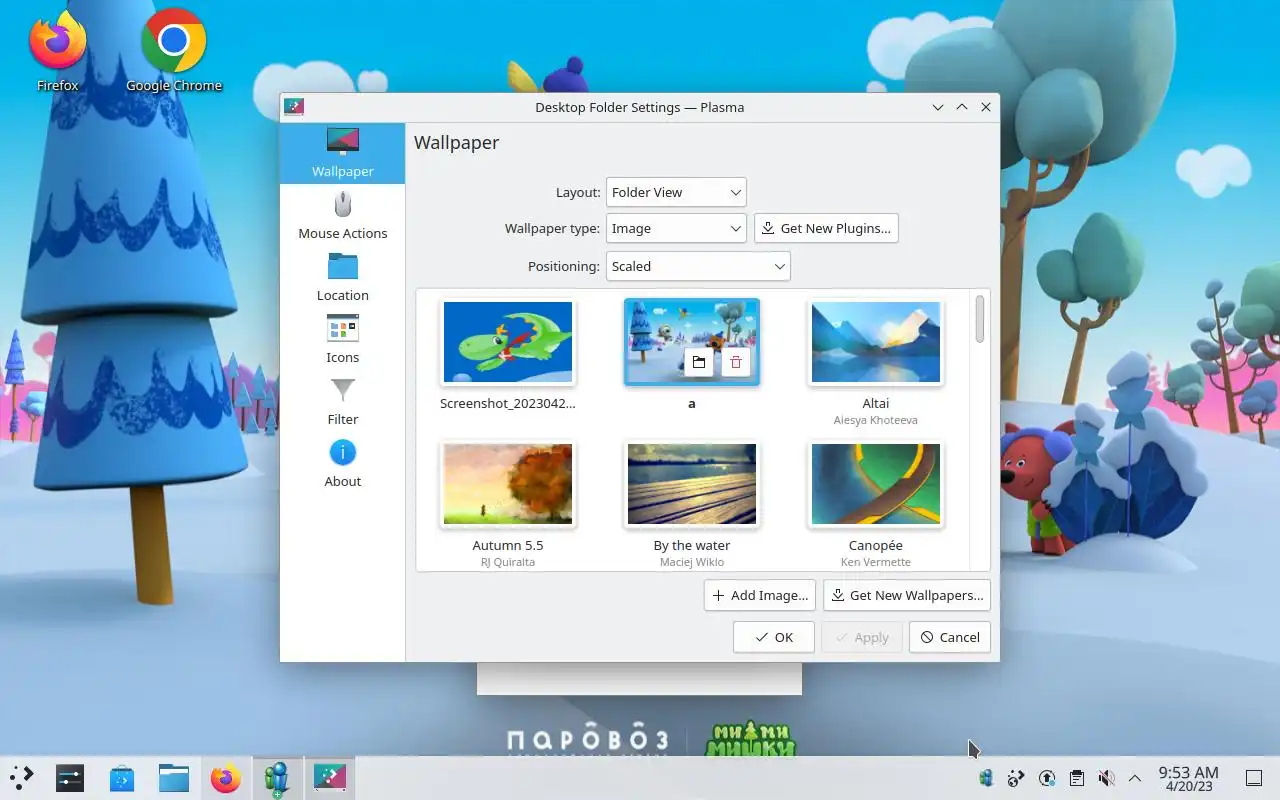Open the clipboard tray icon
The image size is (1280, 800).
[1076, 778]
